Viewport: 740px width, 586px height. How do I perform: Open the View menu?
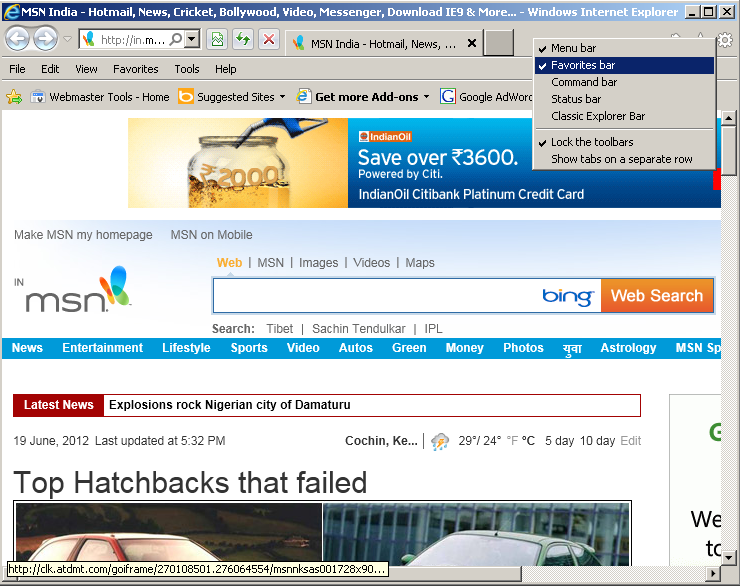[x=86, y=69]
